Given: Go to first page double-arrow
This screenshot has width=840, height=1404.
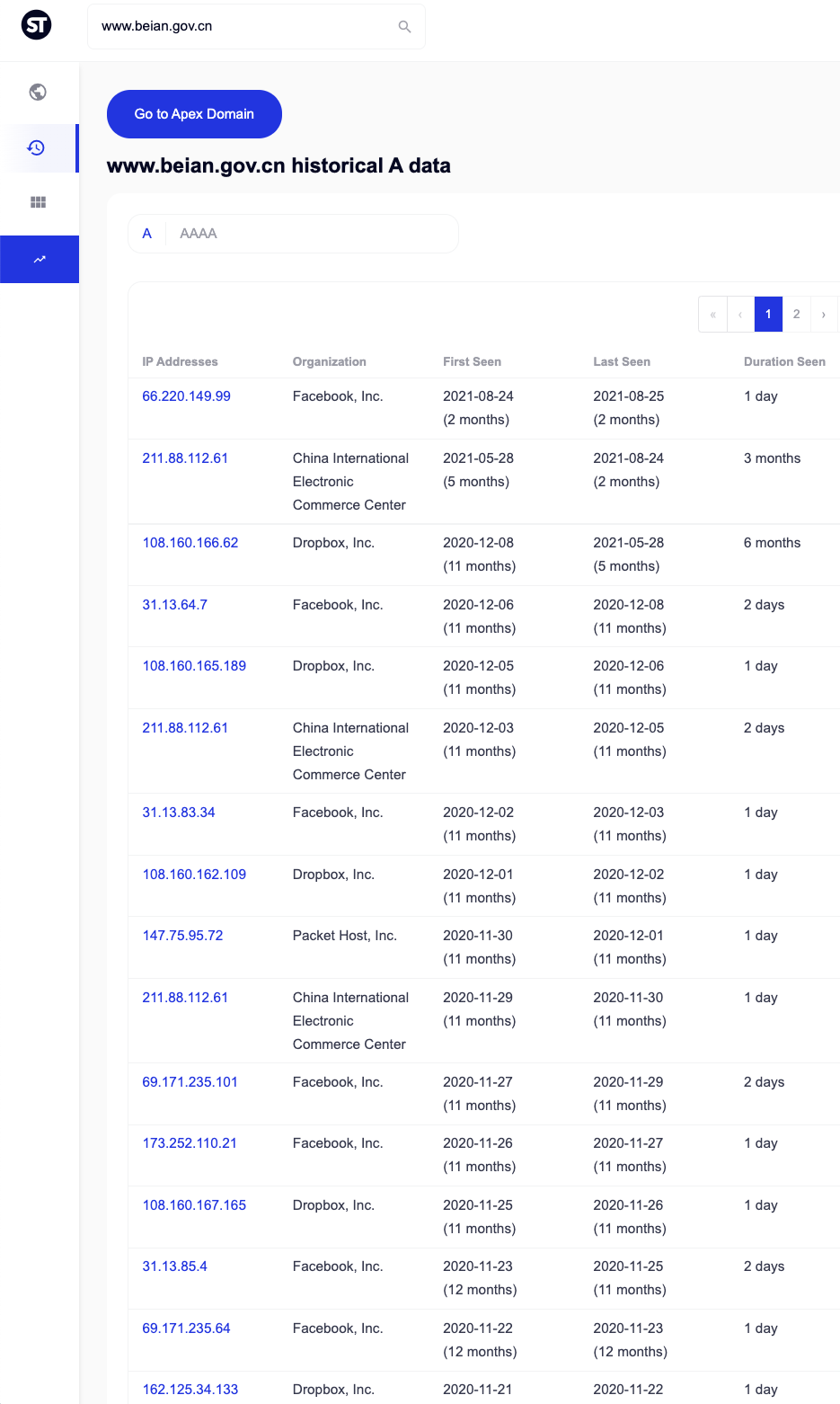Looking at the screenshot, I should pos(712,315).
